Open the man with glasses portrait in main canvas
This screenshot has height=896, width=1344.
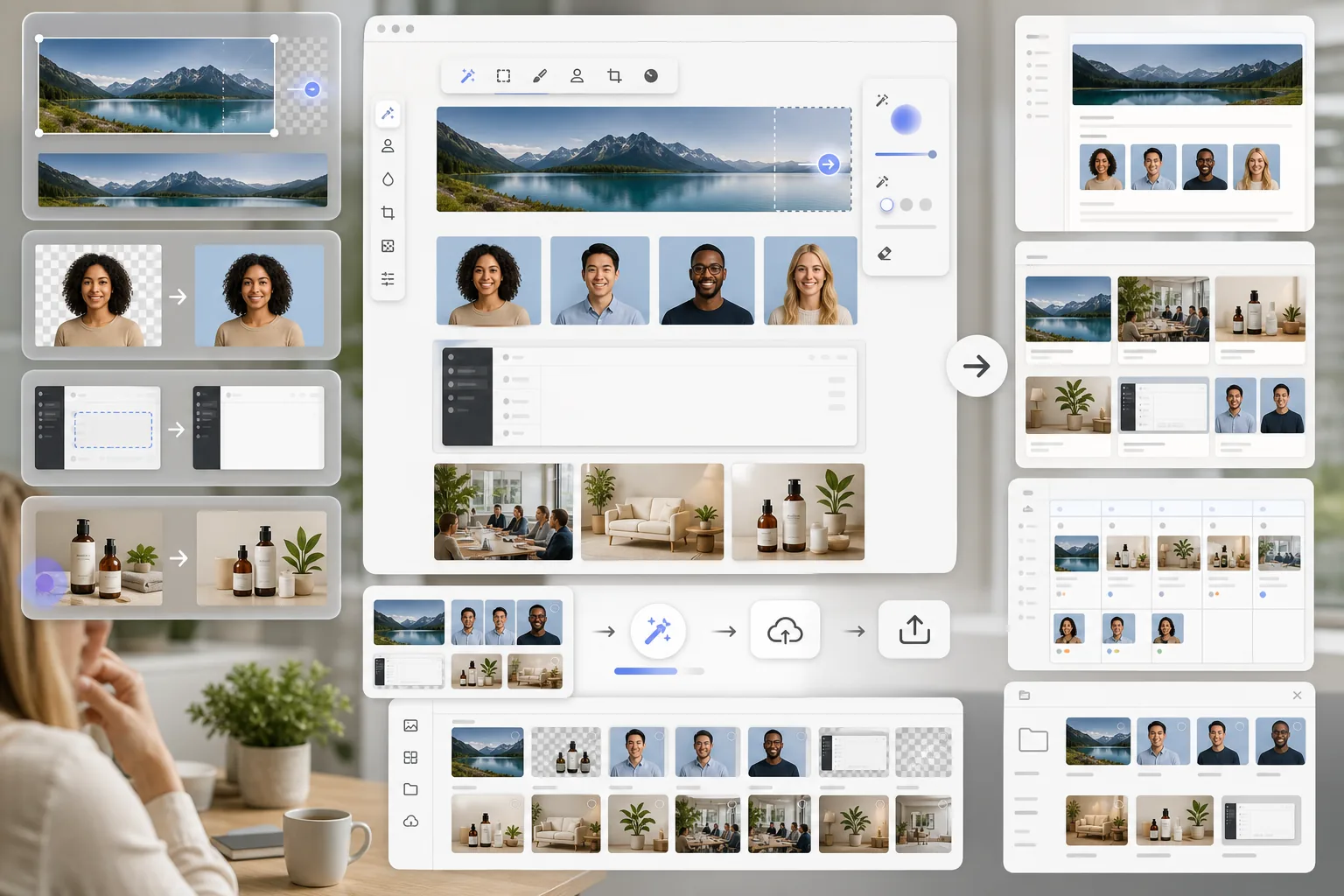click(706, 281)
